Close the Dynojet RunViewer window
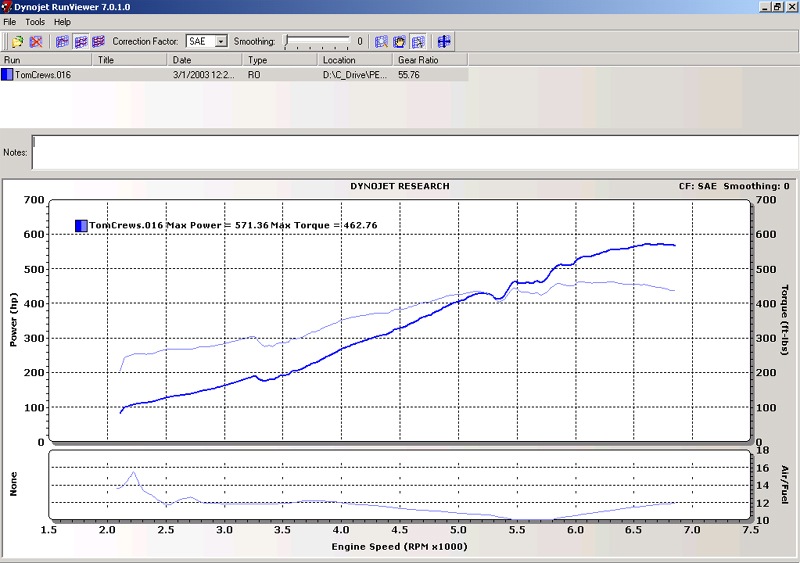 (791, 7)
